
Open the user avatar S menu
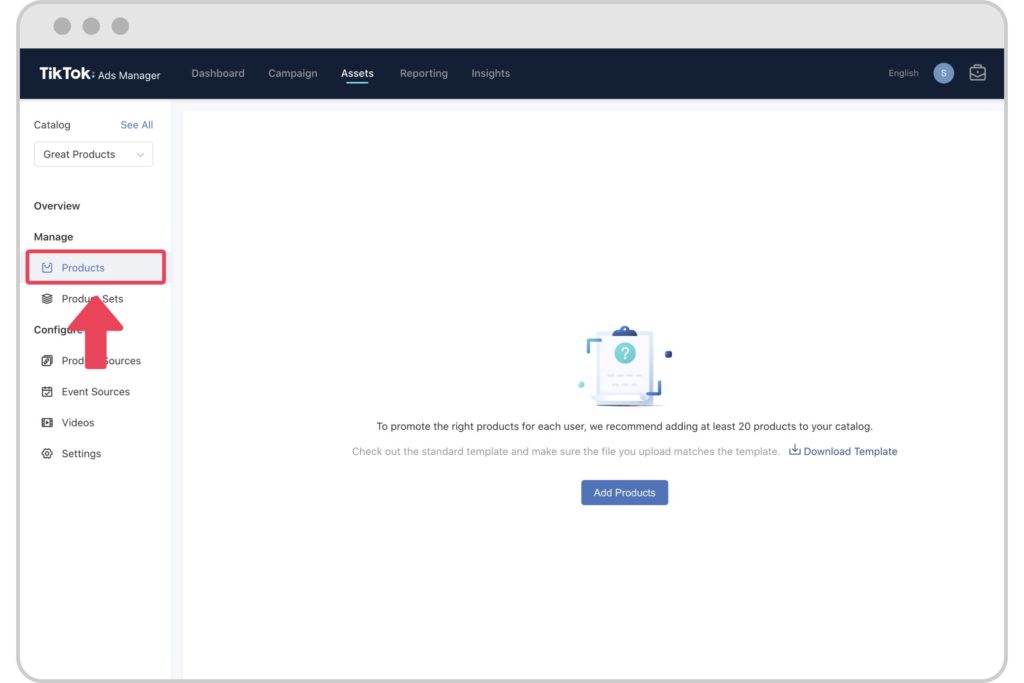pos(943,73)
